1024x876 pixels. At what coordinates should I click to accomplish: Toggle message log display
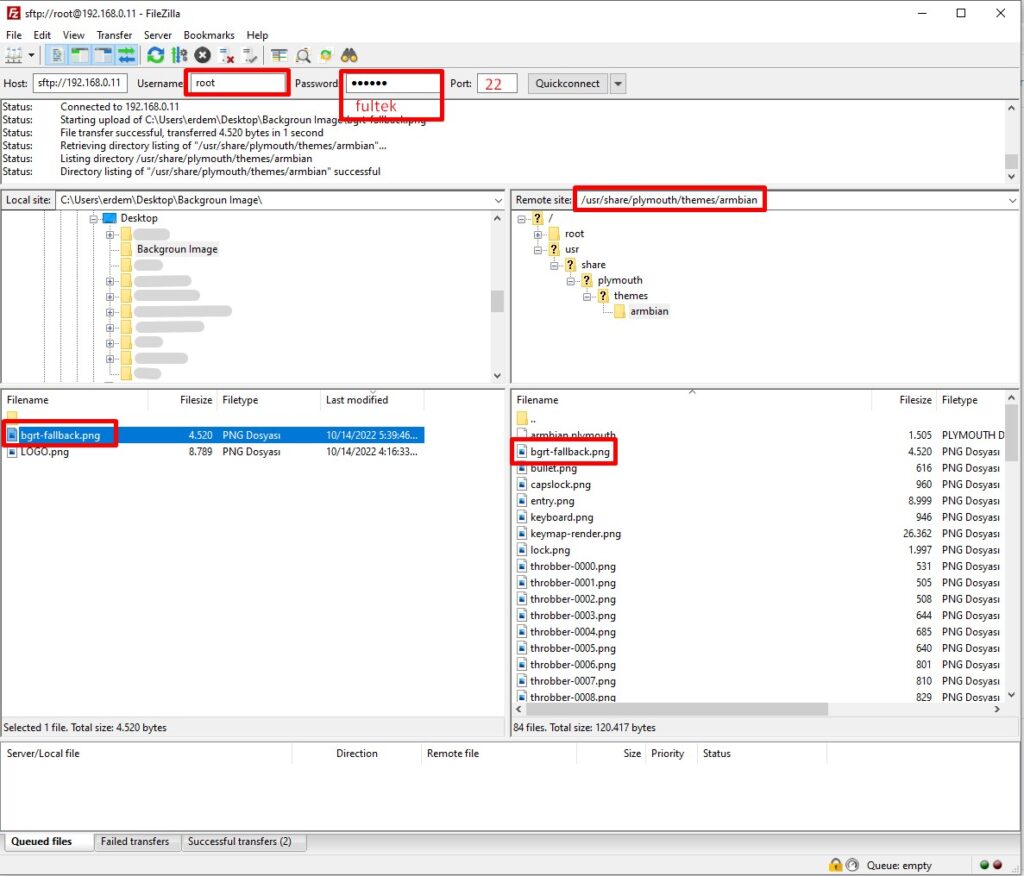[x=57, y=55]
